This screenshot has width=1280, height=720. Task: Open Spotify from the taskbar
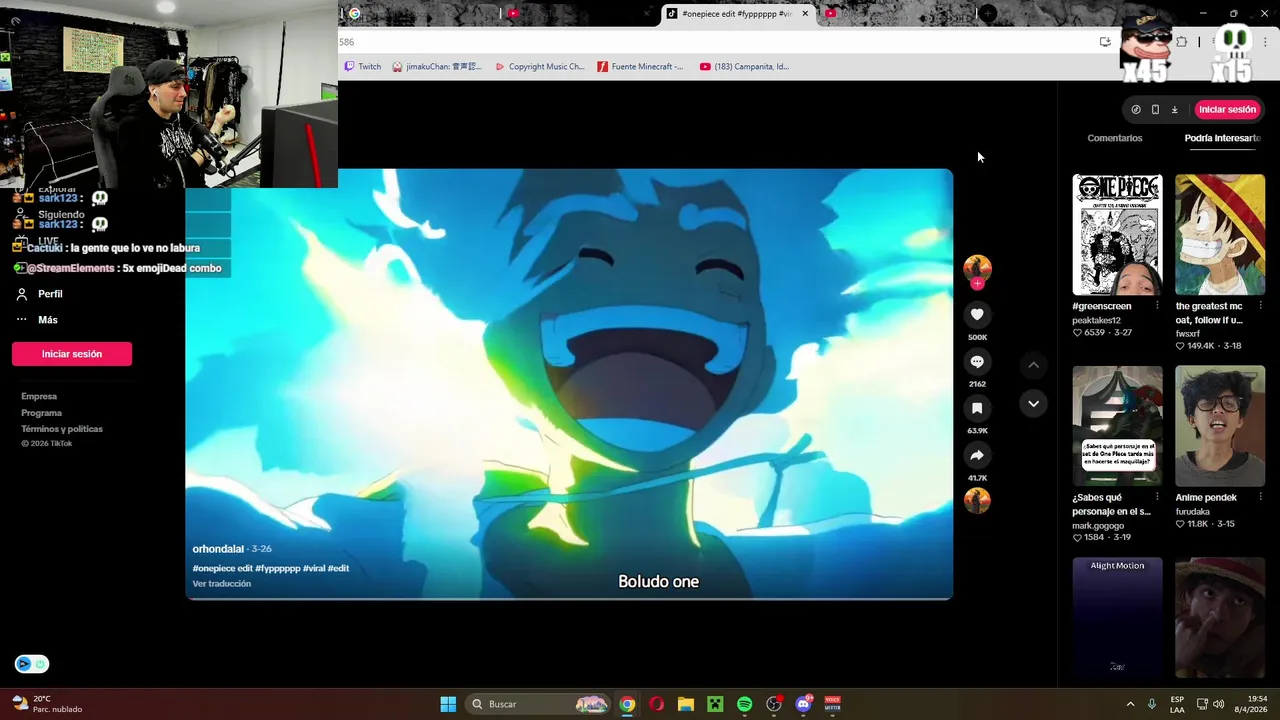coord(744,704)
